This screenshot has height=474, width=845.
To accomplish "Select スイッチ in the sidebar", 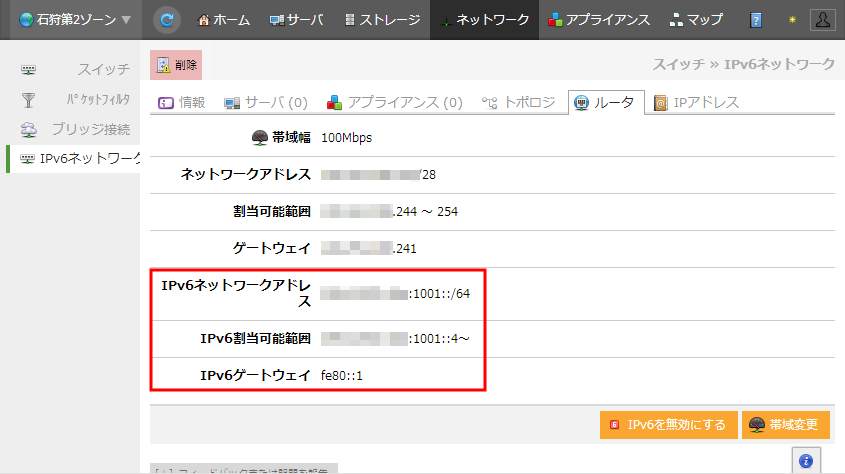I will pos(76,70).
